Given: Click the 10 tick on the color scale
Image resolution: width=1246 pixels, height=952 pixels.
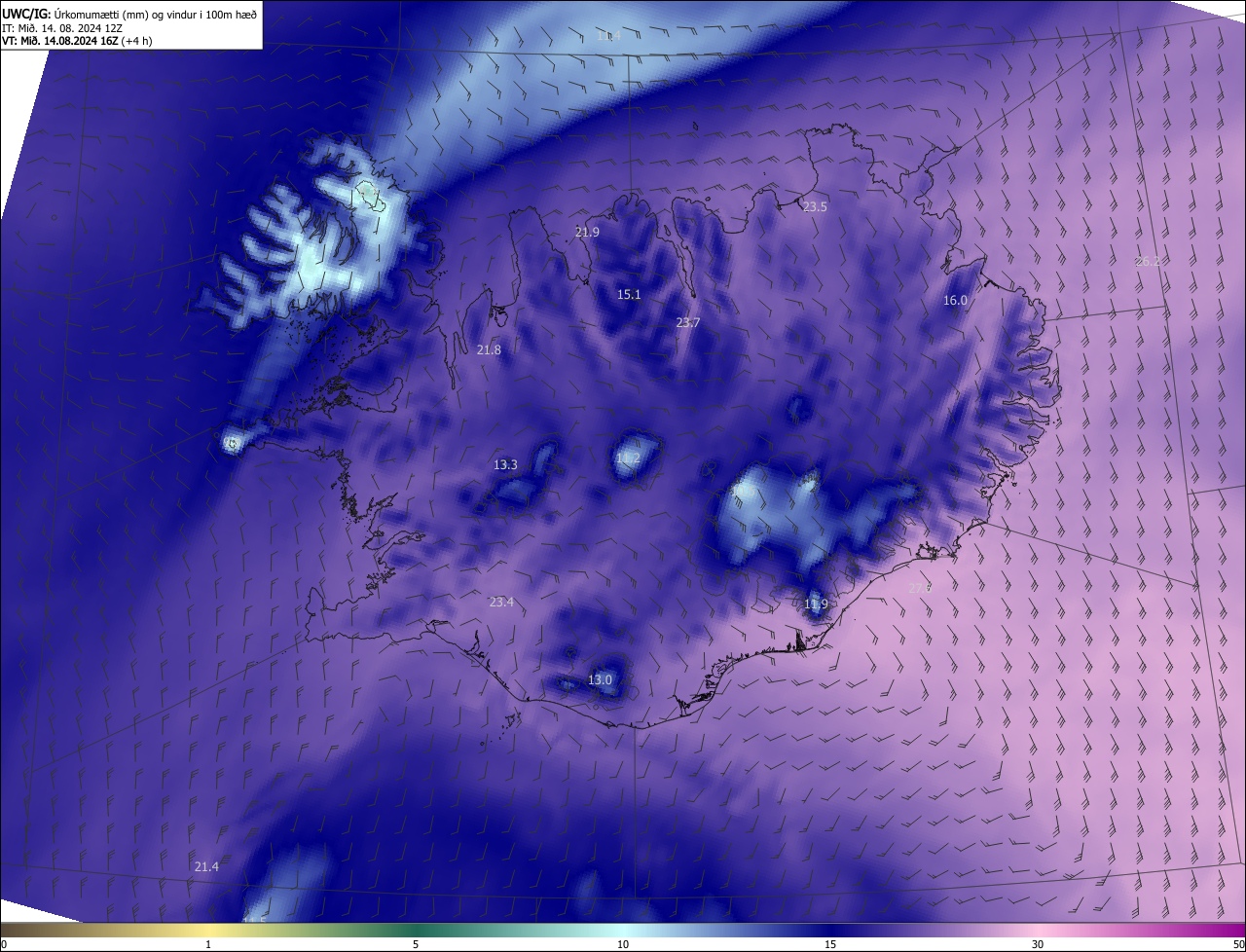Looking at the screenshot, I should click(623, 944).
